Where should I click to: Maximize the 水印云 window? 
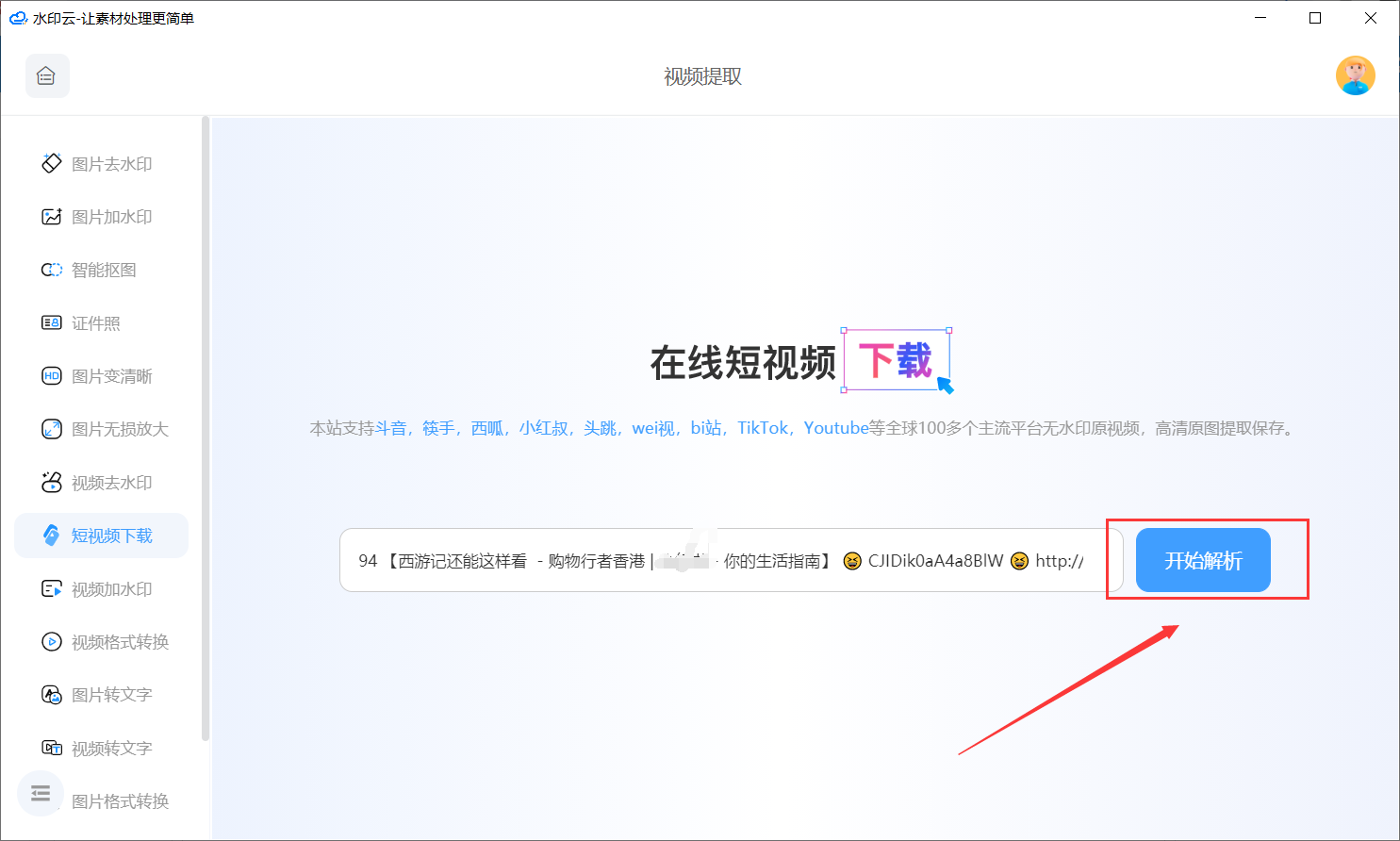tap(1315, 18)
